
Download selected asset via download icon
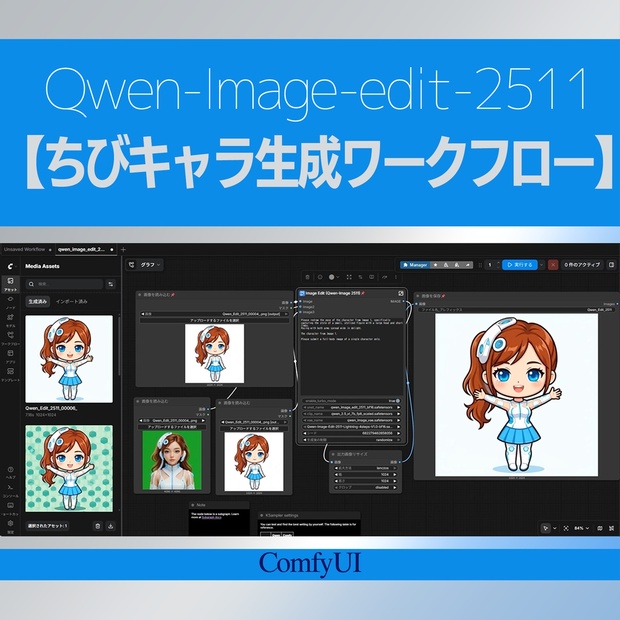[111, 526]
